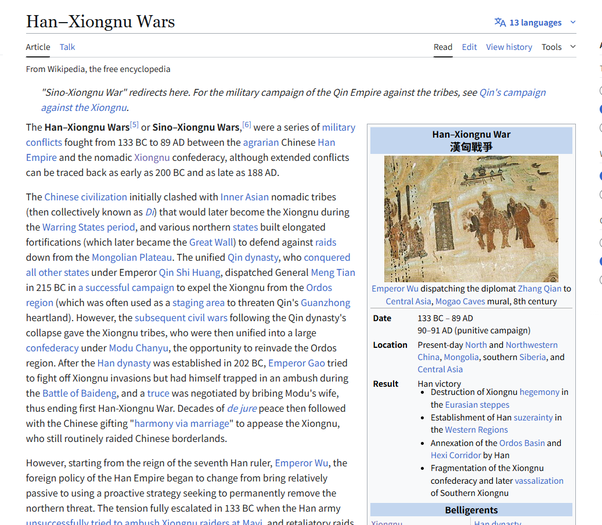Screen dimensions: 602x525
Task: Switch to the Talk tab
Action: (67, 47)
